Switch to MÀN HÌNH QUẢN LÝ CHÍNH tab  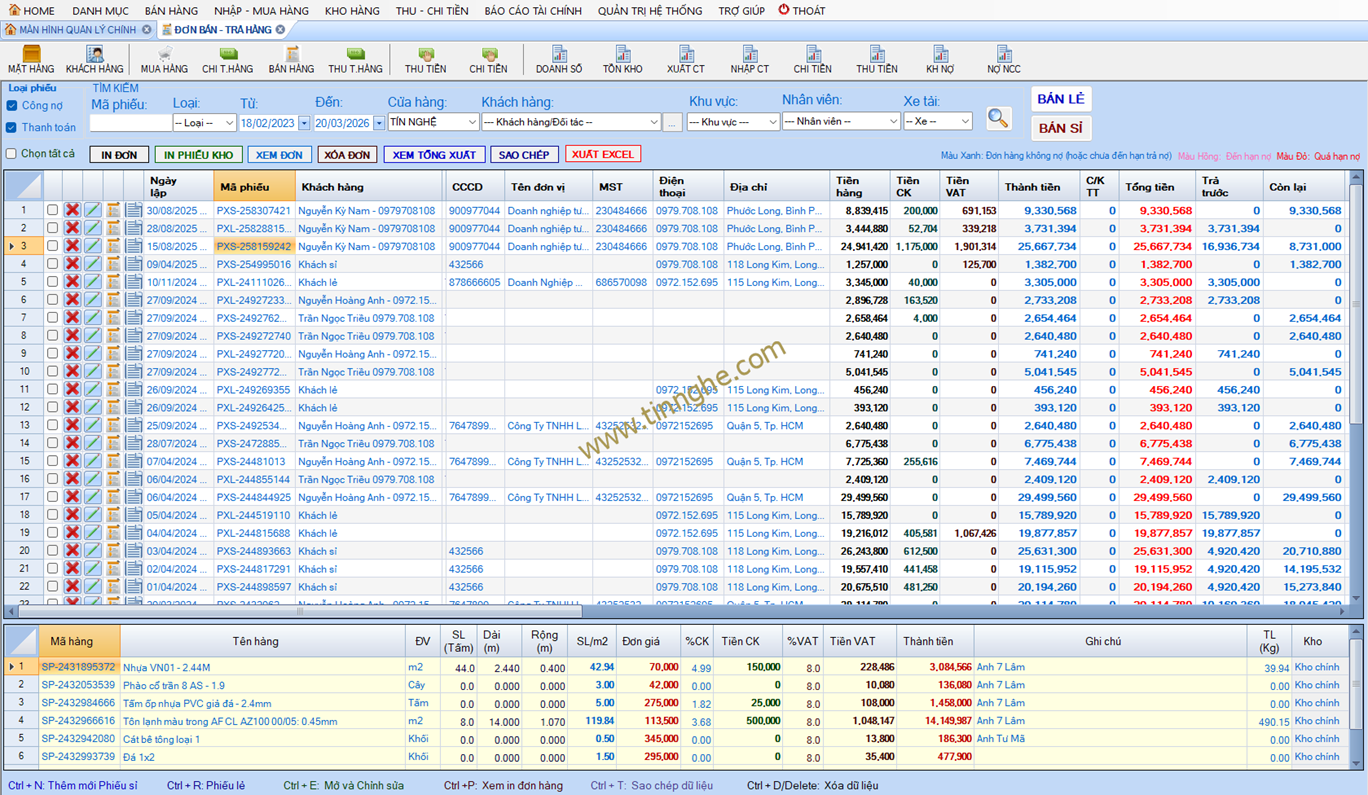[x=76, y=30]
